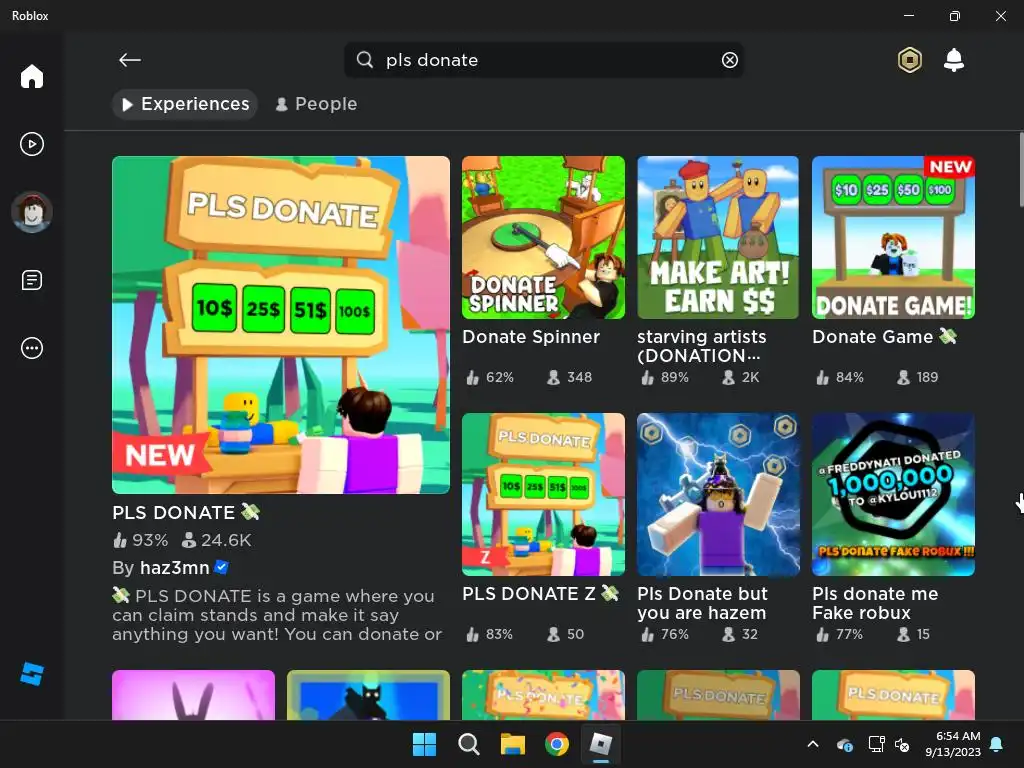Screen dimensions: 1024x768
Task: Open the Make Art Earn $$ thumbnail
Action: [718, 238]
